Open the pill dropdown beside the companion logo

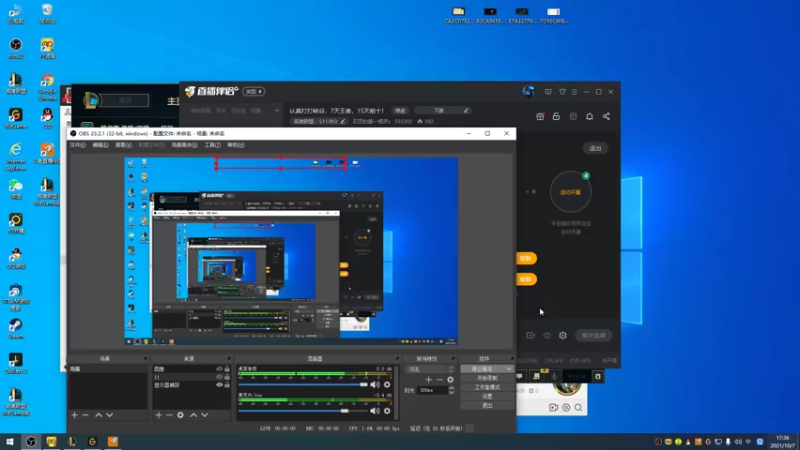point(254,91)
